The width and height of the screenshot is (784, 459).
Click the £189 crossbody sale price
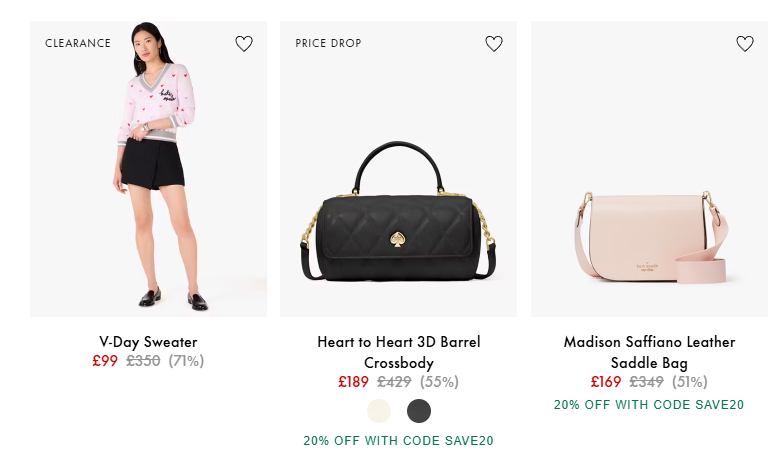[x=354, y=381]
